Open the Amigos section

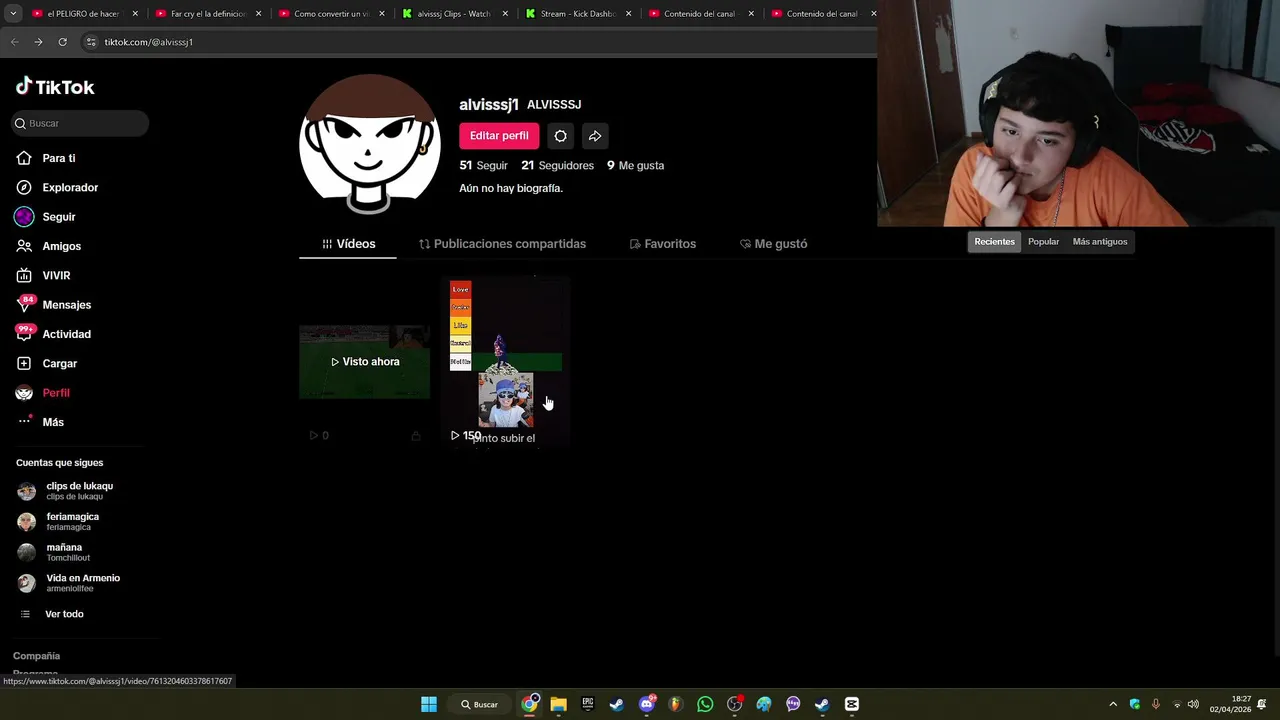coord(61,246)
